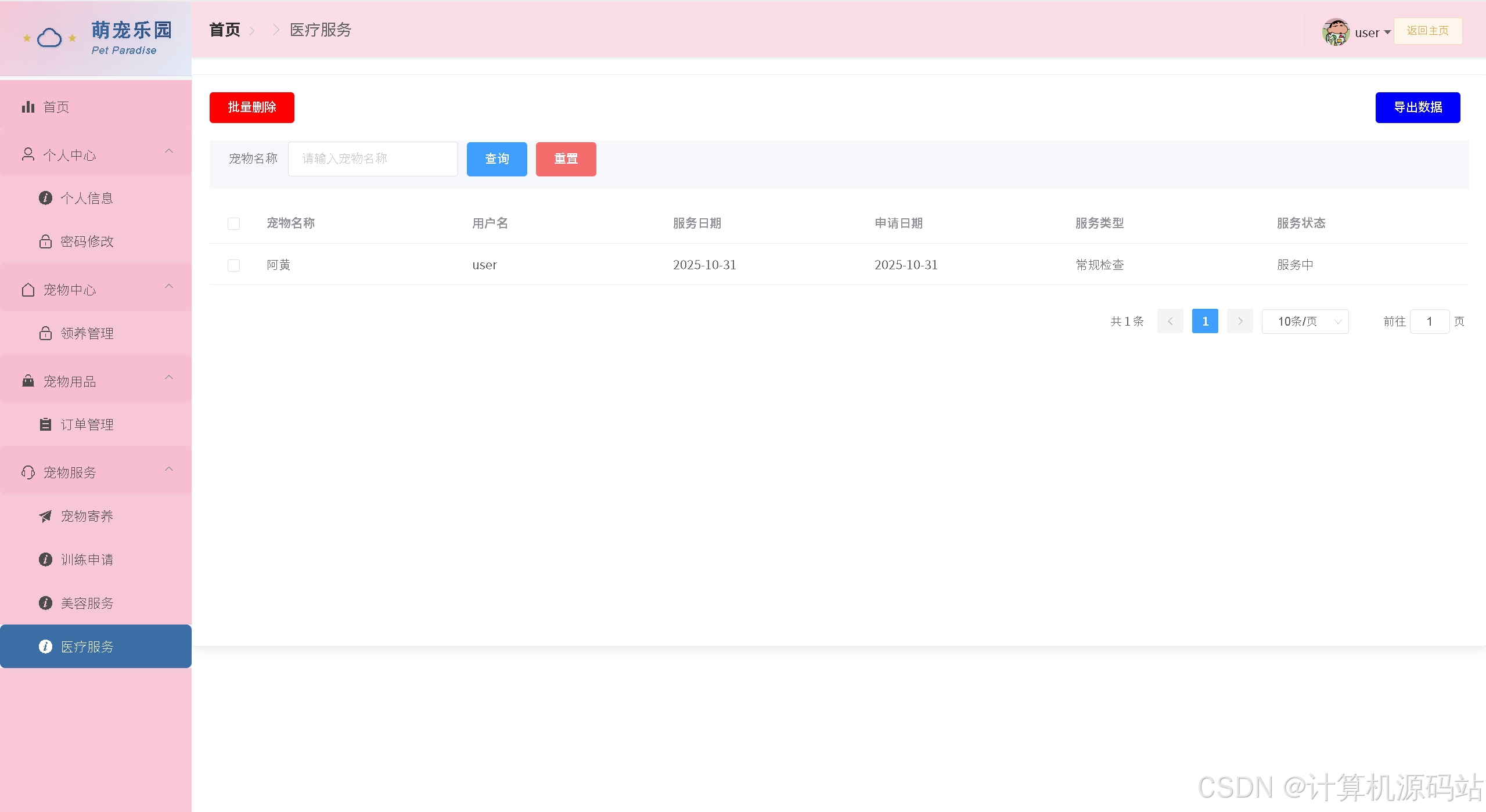Click the 用户名 column header

(490, 223)
